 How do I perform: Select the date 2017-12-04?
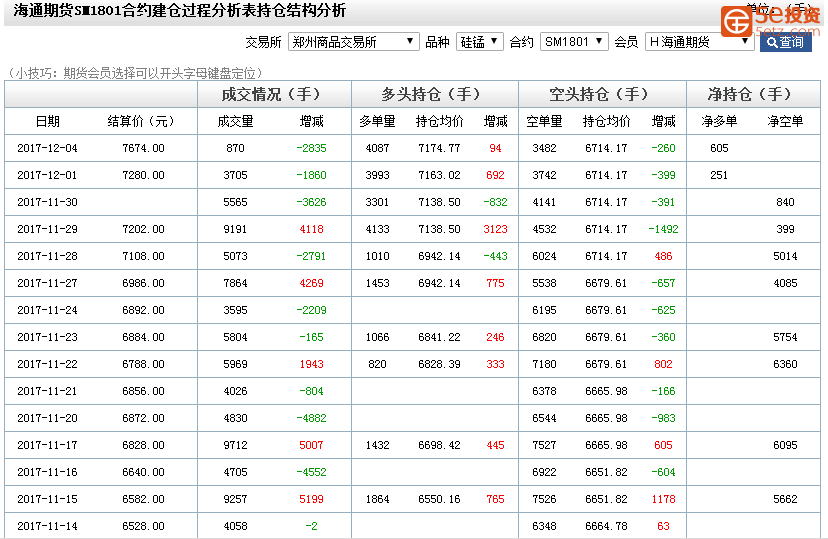48,148
